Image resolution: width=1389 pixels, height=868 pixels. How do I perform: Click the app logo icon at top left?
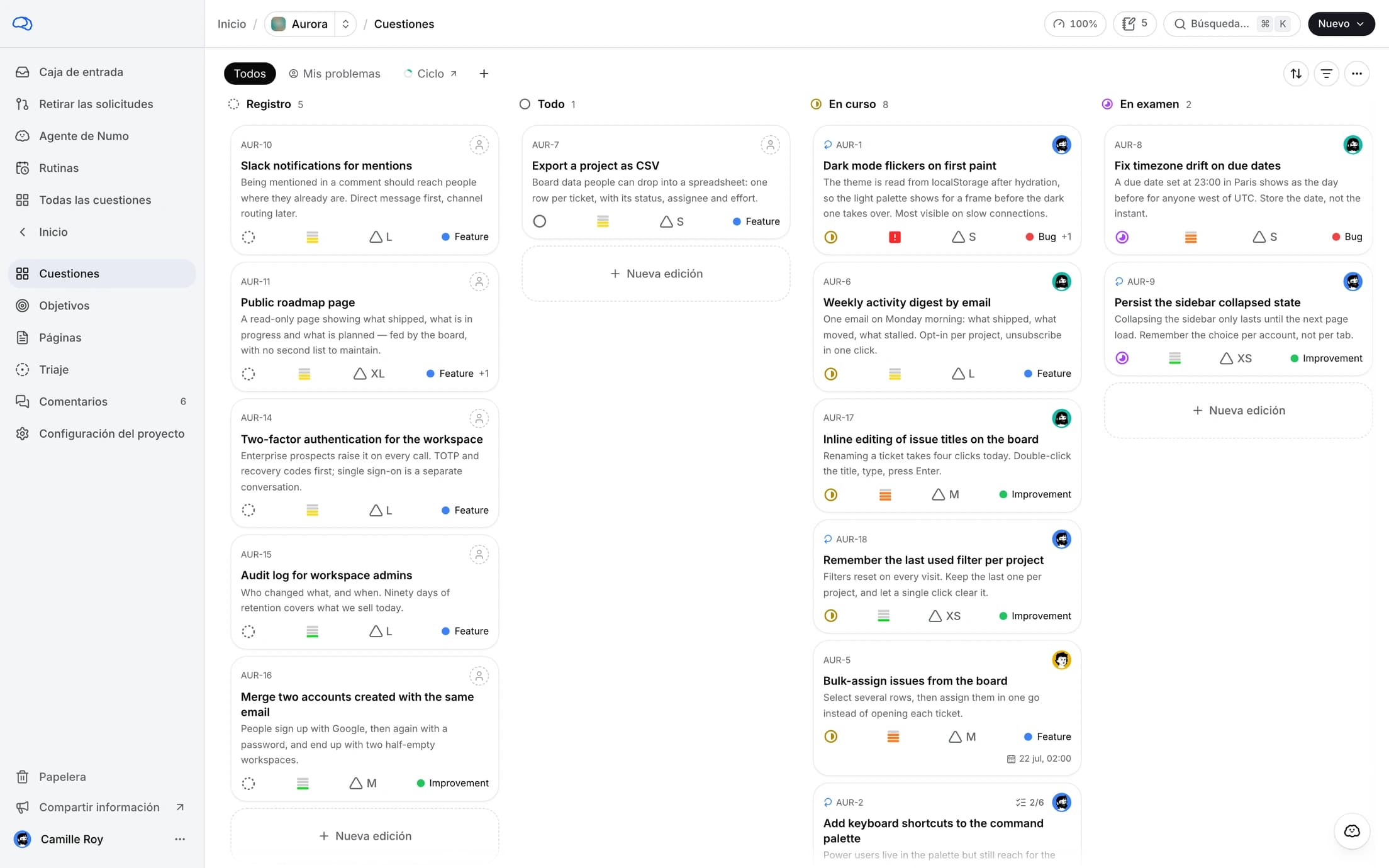coord(23,23)
